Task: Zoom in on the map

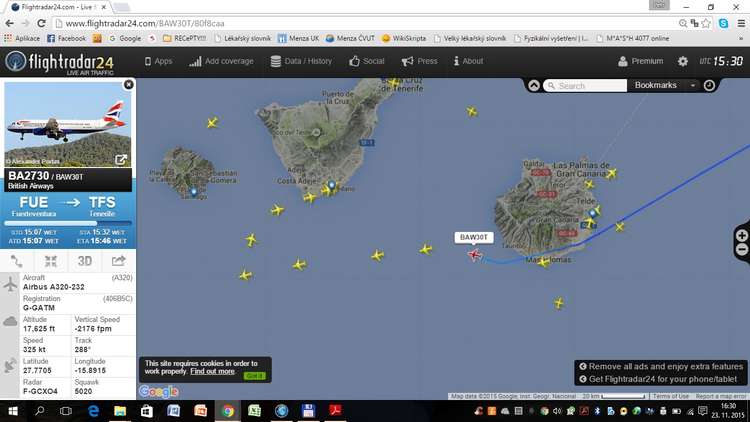Action: (x=742, y=235)
